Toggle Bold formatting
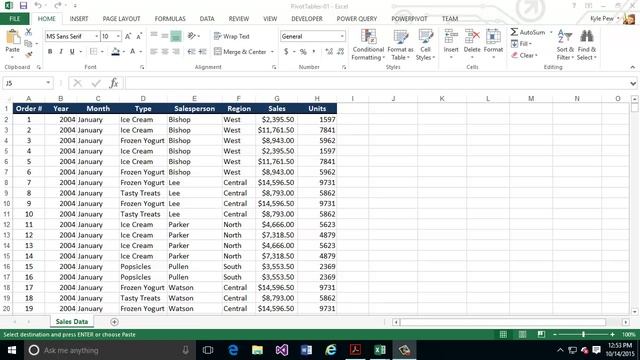The image size is (640, 360). (x=50, y=52)
